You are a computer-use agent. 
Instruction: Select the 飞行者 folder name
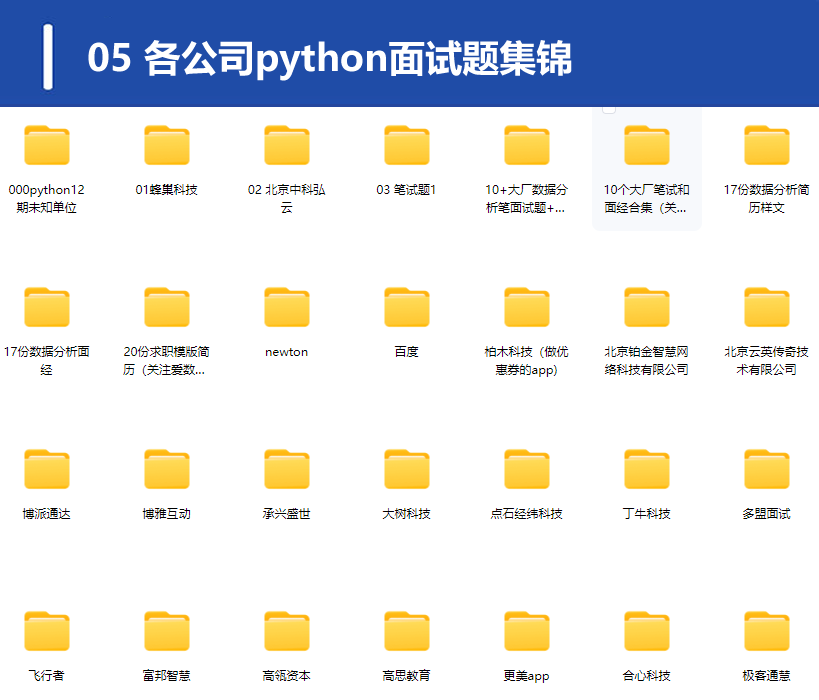pos(46,675)
